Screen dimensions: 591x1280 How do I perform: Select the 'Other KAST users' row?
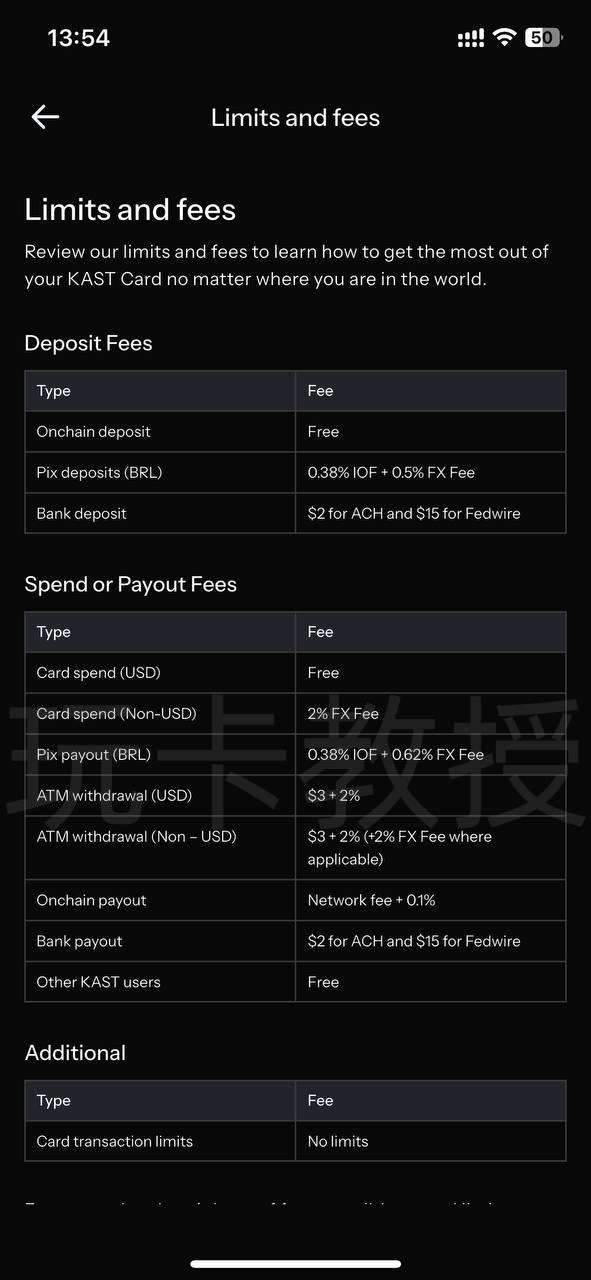(295, 982)
